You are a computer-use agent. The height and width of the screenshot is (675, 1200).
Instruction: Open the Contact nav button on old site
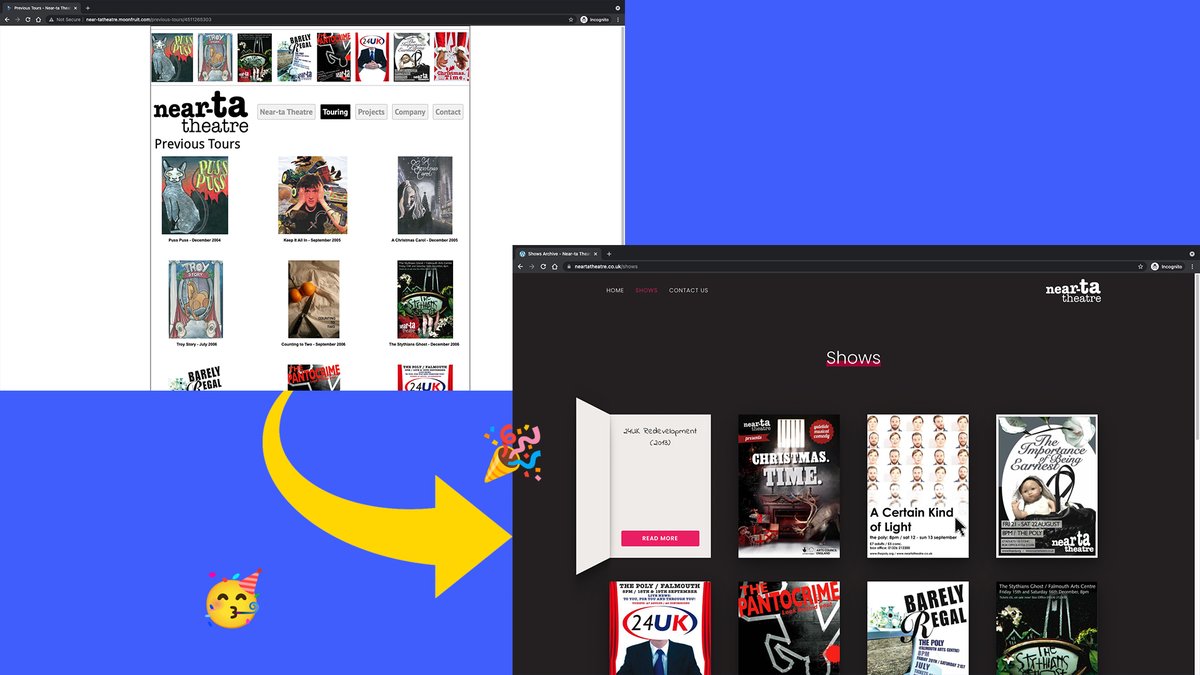point(448,112)
